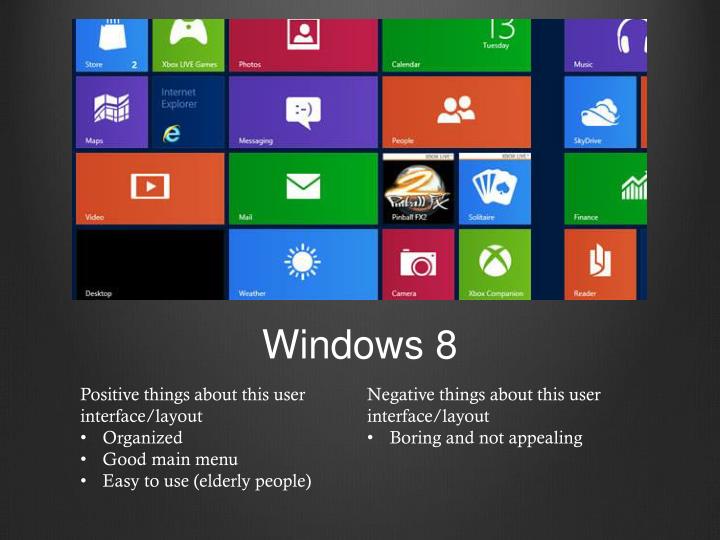Viewport: 720px width, 540px height.
Task: Open the Weather tile
Action: pos(303,264)
